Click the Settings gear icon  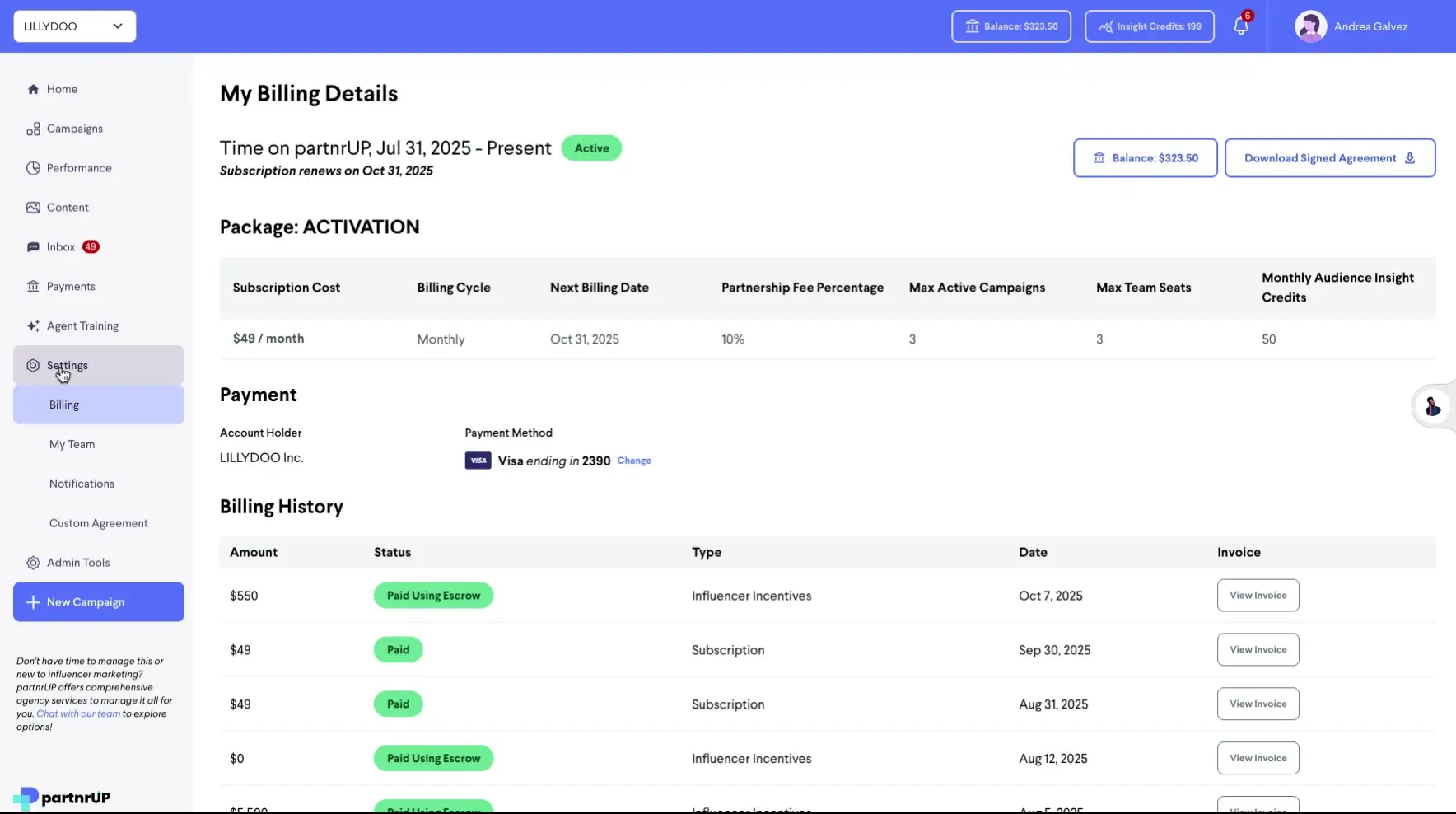(33, 365)
